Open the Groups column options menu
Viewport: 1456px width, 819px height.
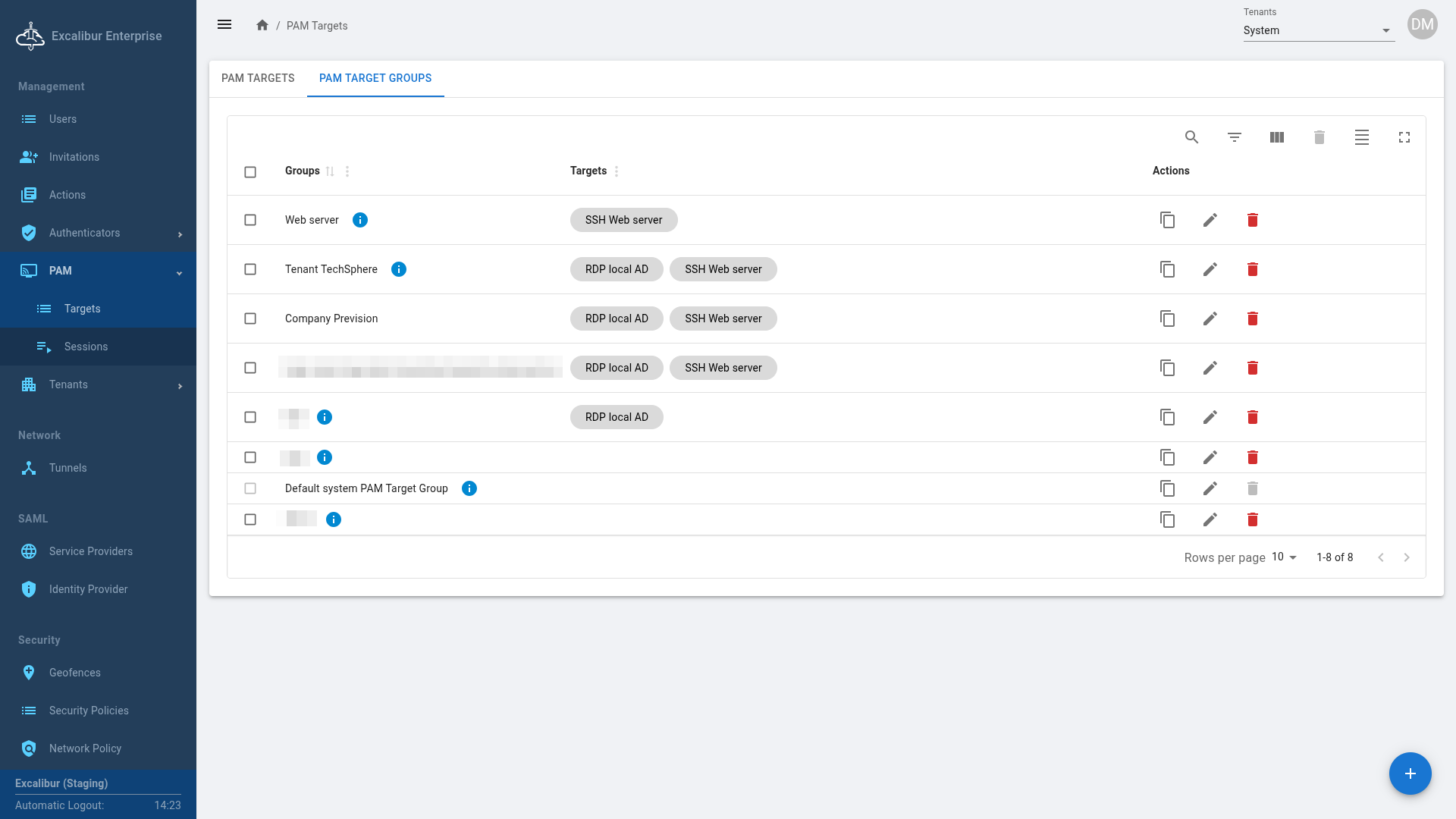coord(347,171)
